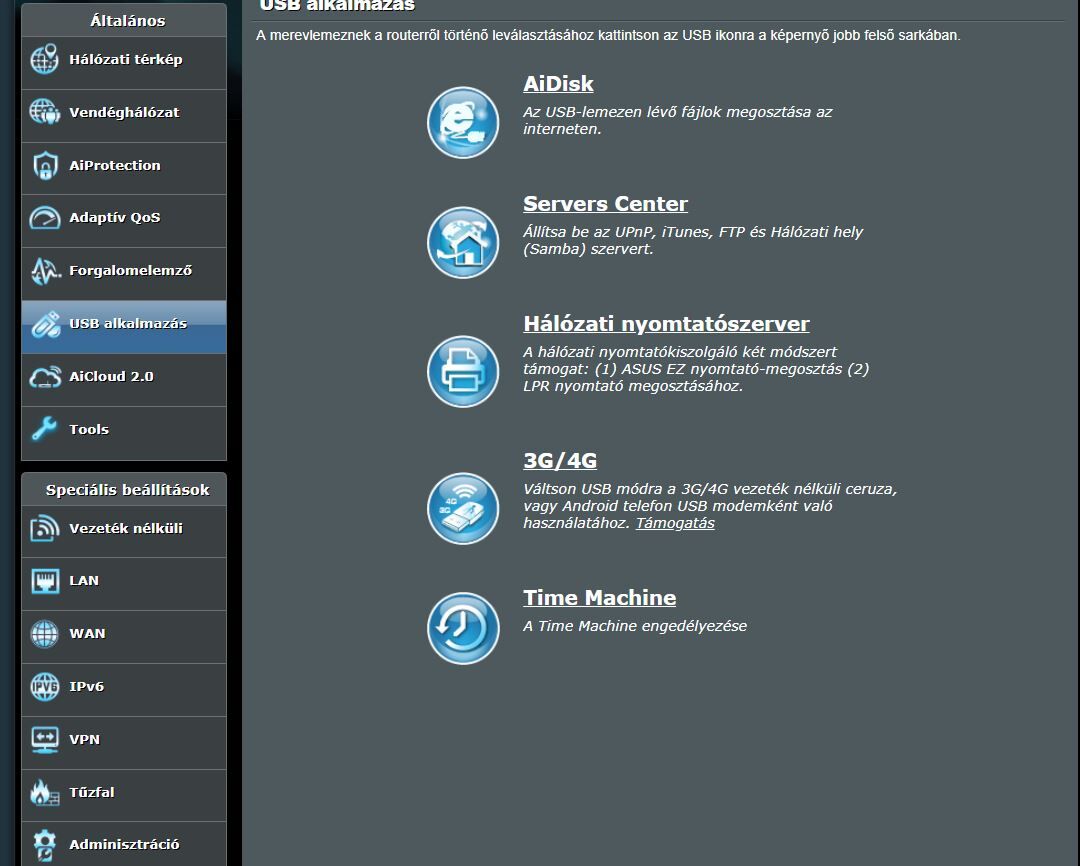The image size is (1080, 866).
Task: Click the Vendéghálózat guest network icon
Action: [44, 112]
